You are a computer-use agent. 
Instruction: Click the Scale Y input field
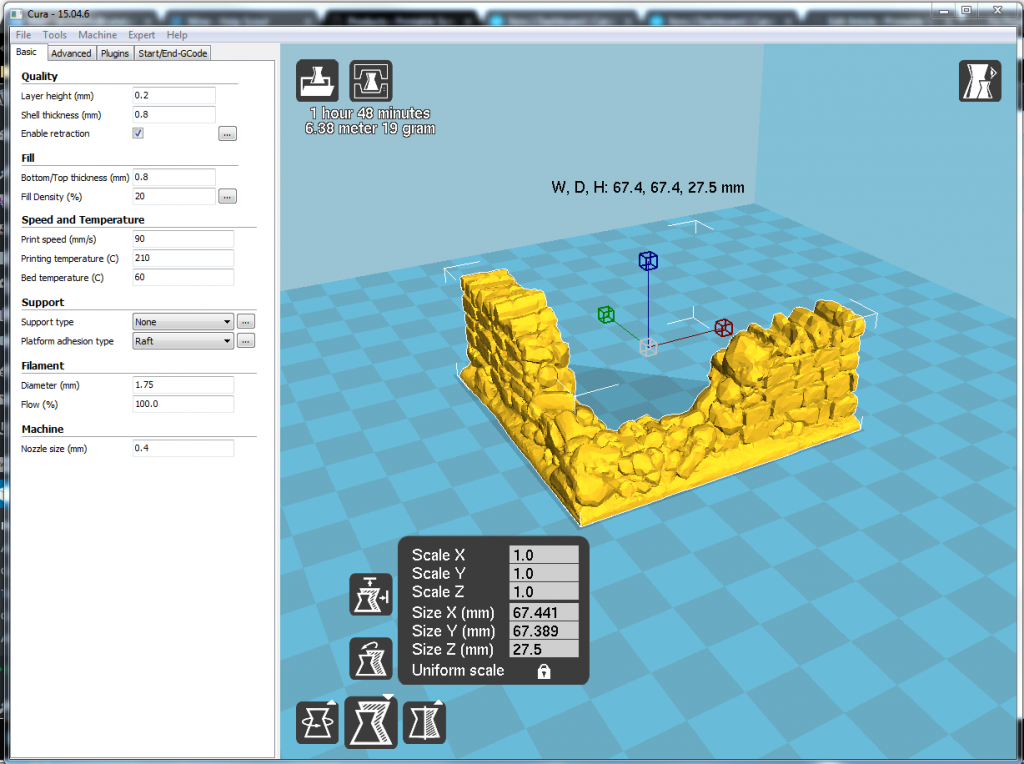(543, 573)
